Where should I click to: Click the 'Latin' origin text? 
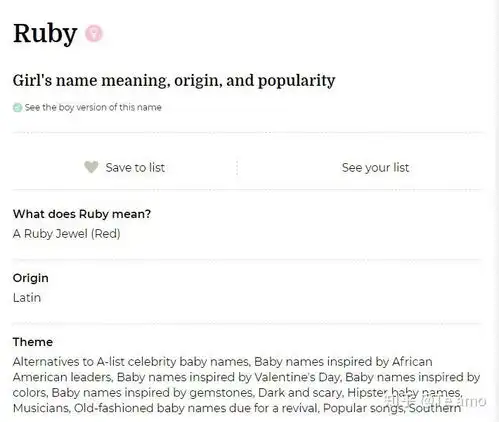click(x=27, y=297)
